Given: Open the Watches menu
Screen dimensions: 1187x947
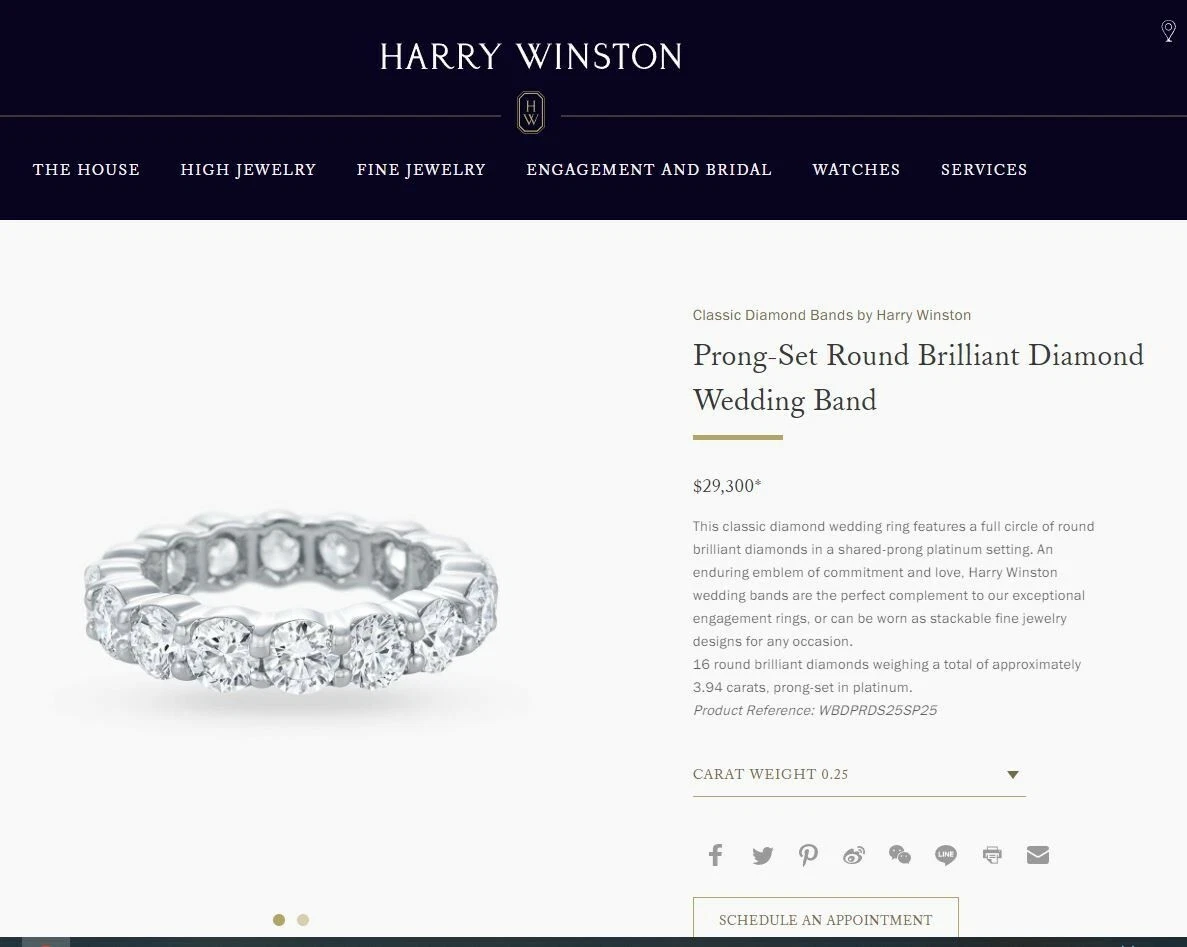Looking at the screenshot, I should coord(856,170).
